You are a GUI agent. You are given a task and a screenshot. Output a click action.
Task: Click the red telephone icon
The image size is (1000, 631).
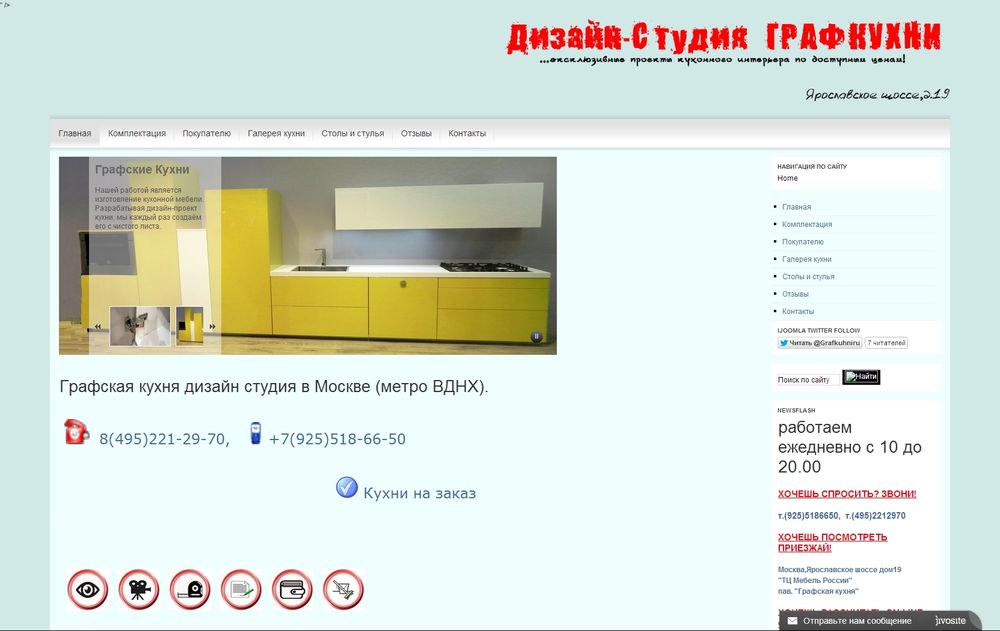tap(76, 432)
